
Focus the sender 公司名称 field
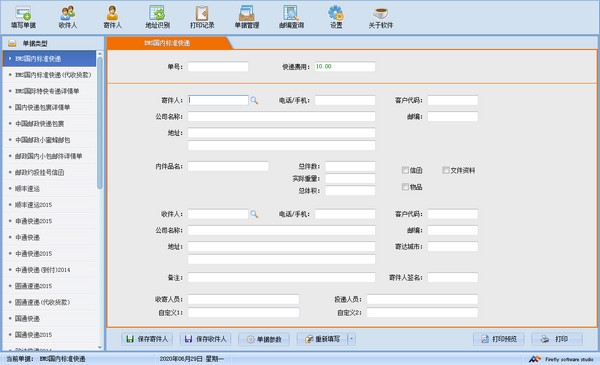pyautogui.click(x=281, y=117)
